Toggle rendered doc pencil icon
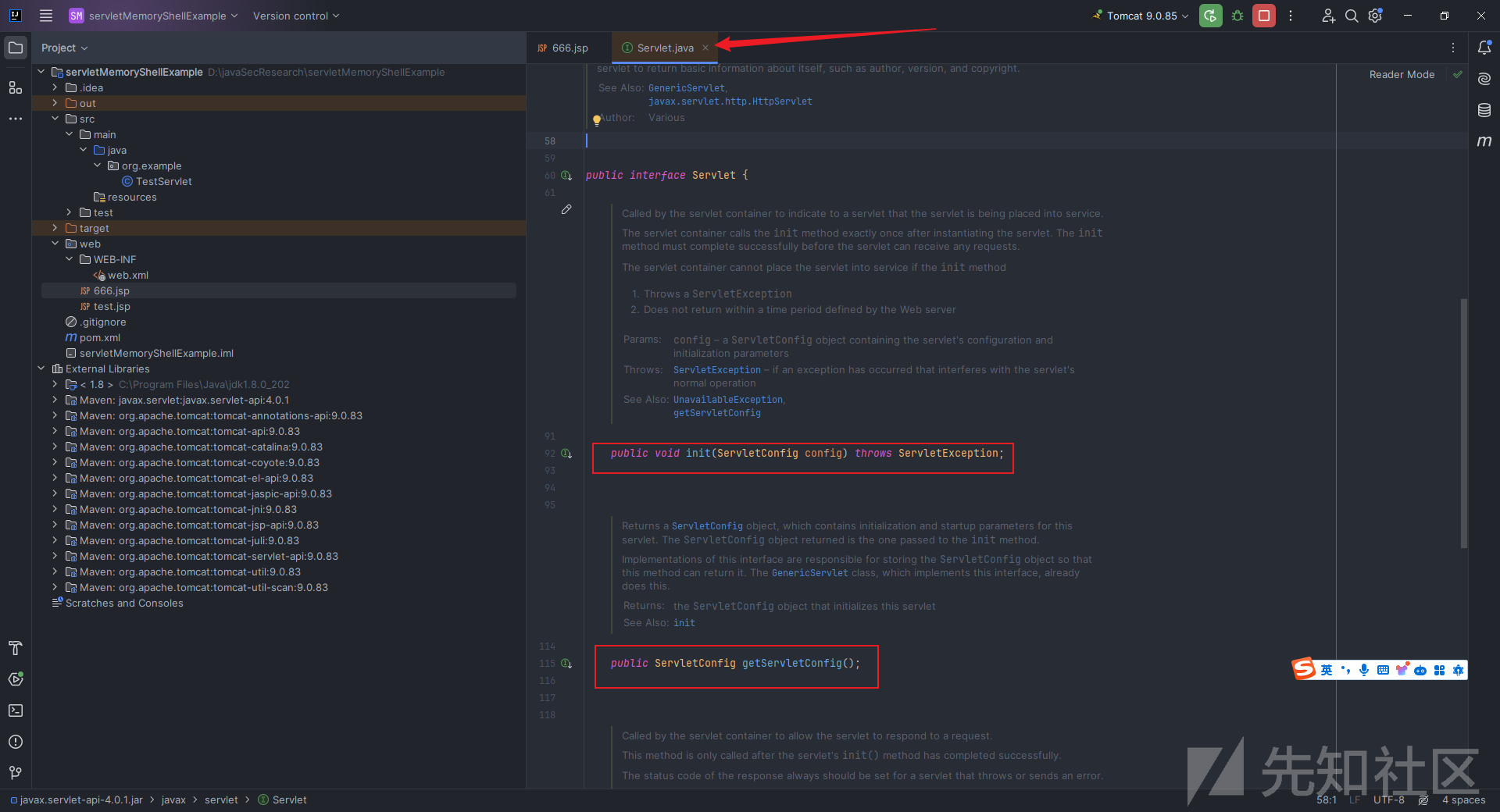Screen dimensions: 1500x812 pos(566,209)
